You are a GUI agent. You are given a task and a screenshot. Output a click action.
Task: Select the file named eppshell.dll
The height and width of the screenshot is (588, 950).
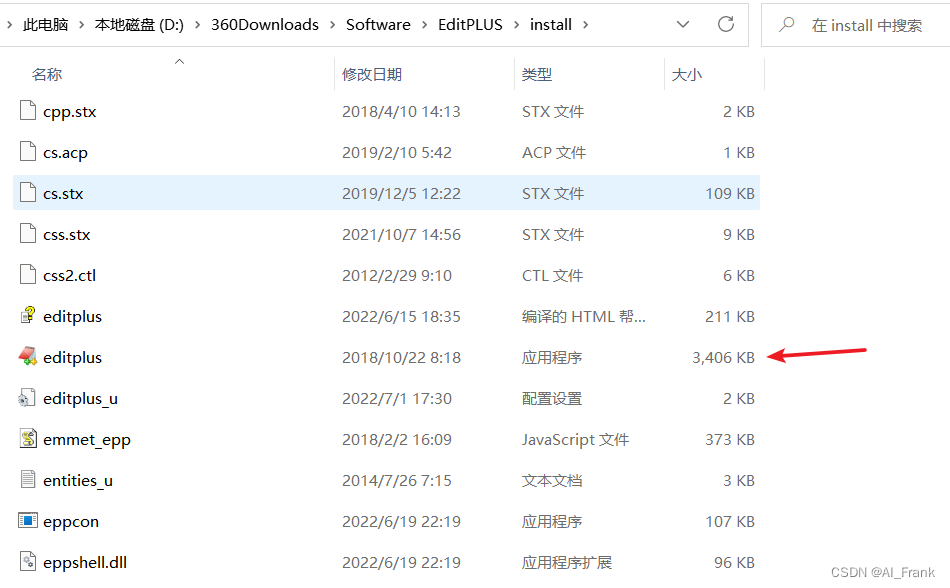[x=85, y=563]
